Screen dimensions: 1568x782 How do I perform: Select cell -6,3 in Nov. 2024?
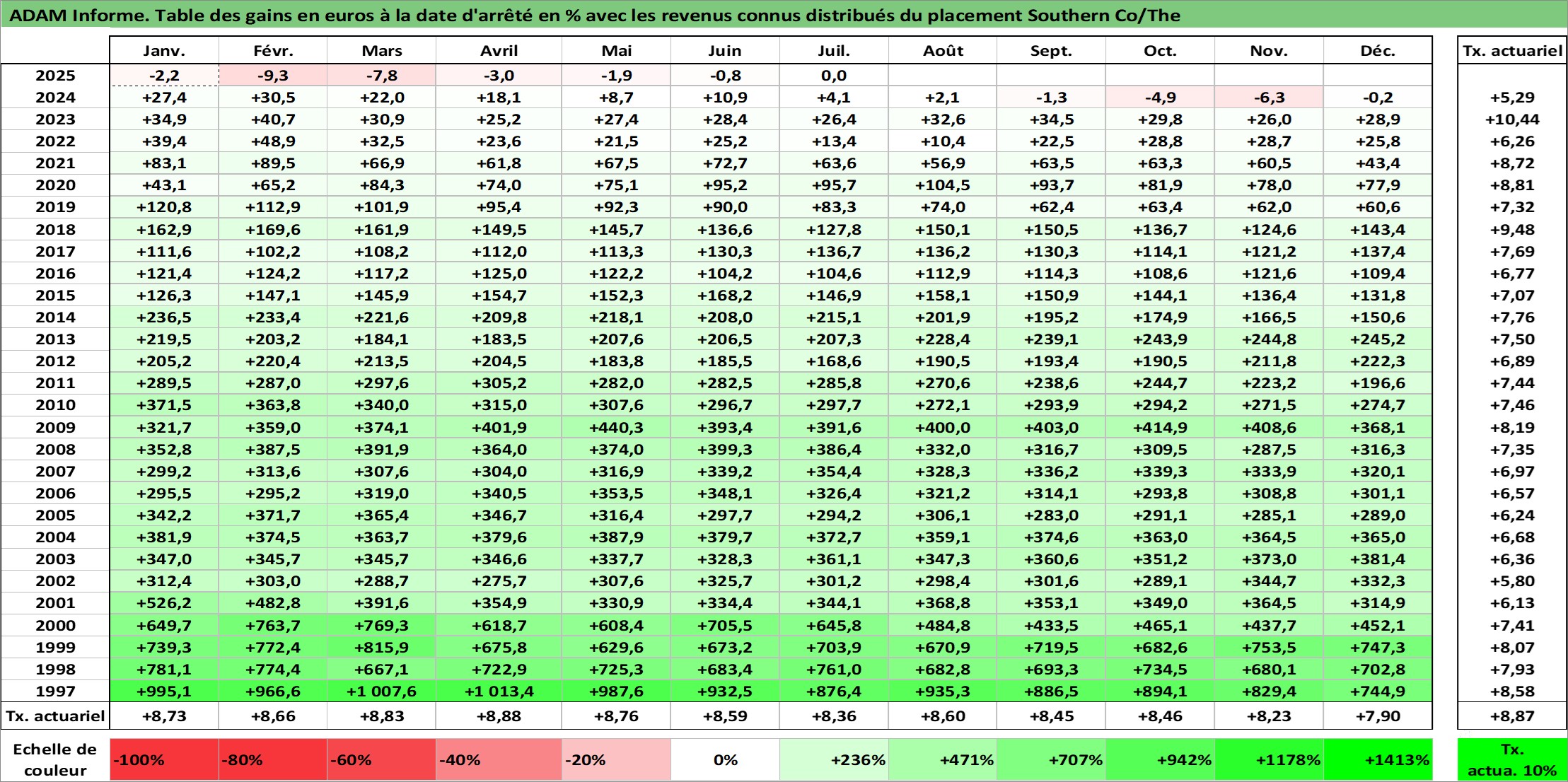1269,98
